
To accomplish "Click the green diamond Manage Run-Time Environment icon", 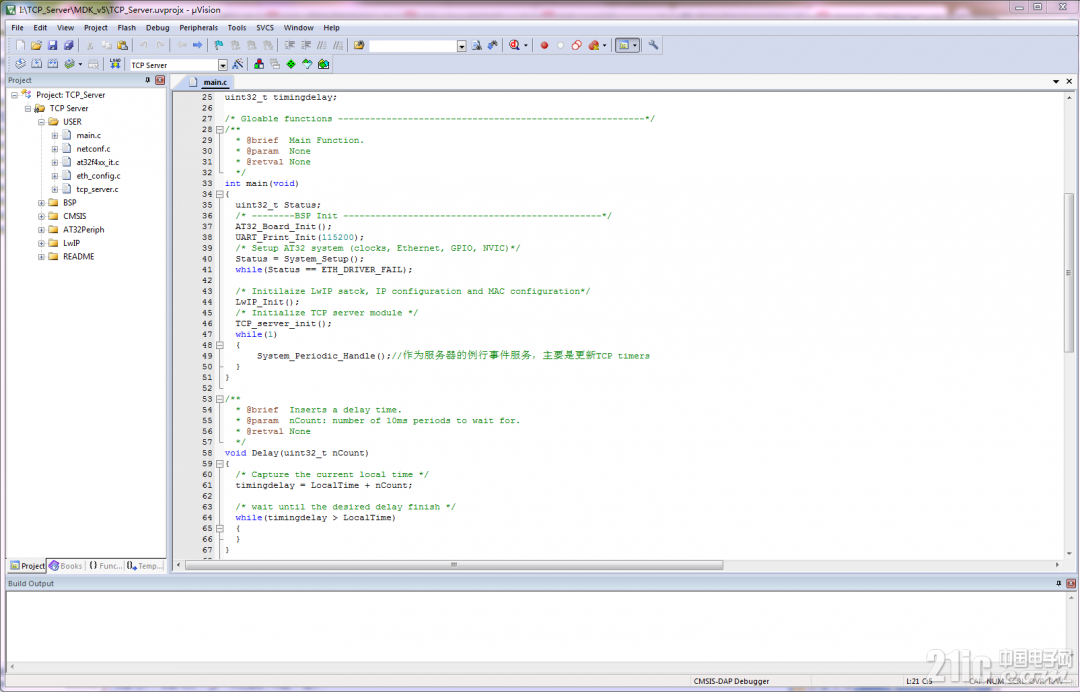I will point(291,64).
